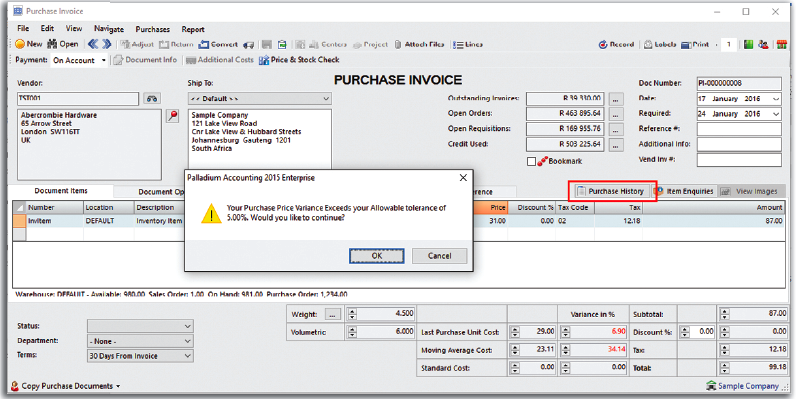Click the Reference # input field
The width and height of the screenshot is (796, 399).
pyautogui.click(x=739, y=129)
